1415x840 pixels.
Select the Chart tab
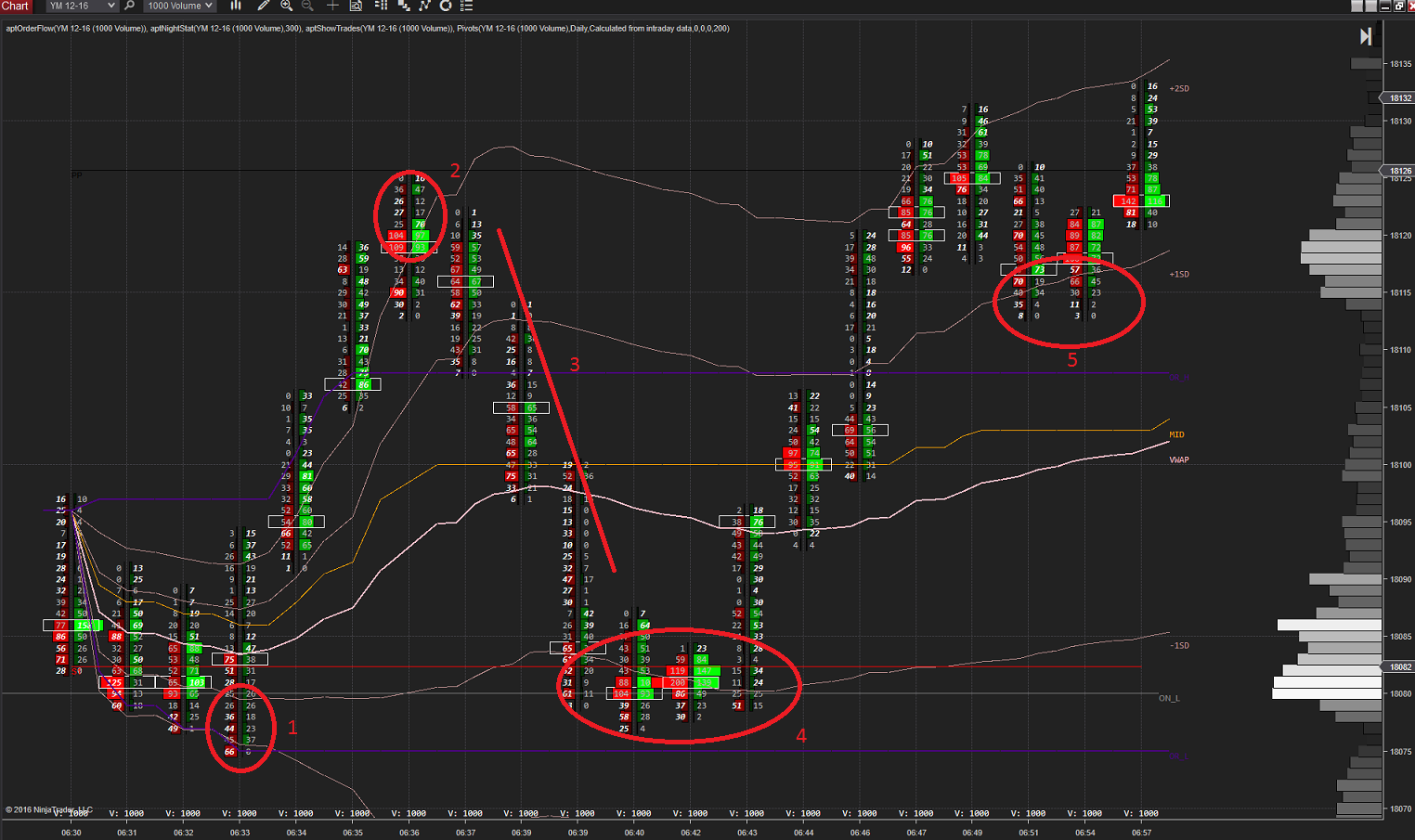point(16,6)
